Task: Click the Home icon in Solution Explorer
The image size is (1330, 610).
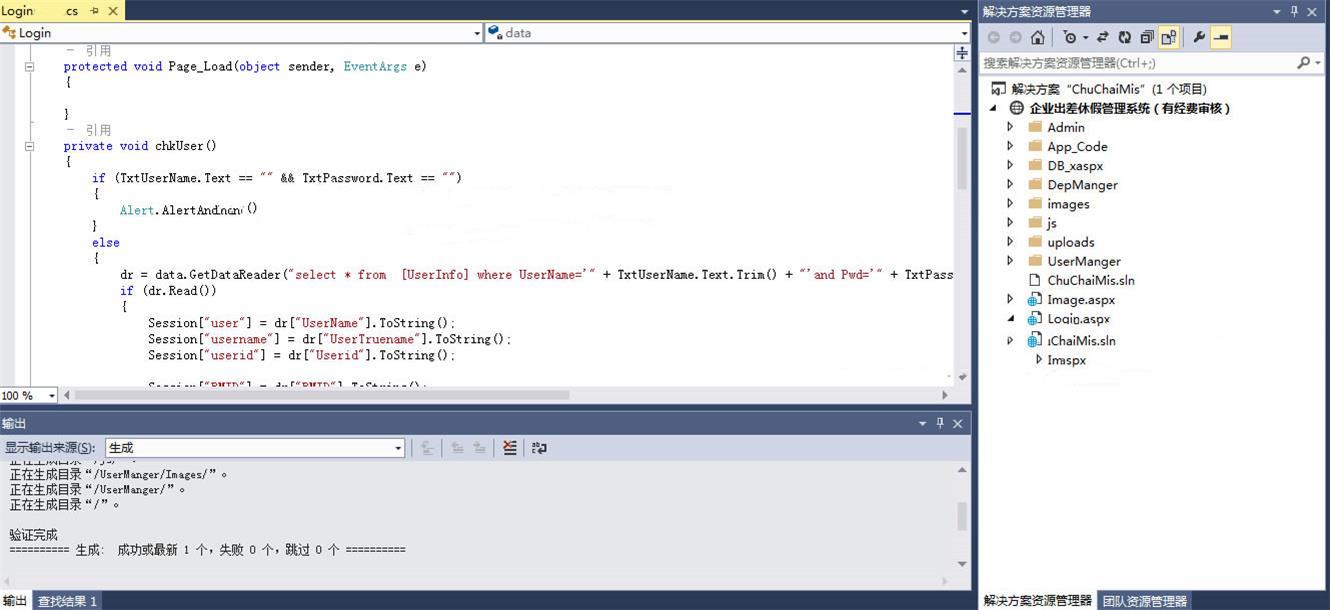Action: (x=1038, y=37)
